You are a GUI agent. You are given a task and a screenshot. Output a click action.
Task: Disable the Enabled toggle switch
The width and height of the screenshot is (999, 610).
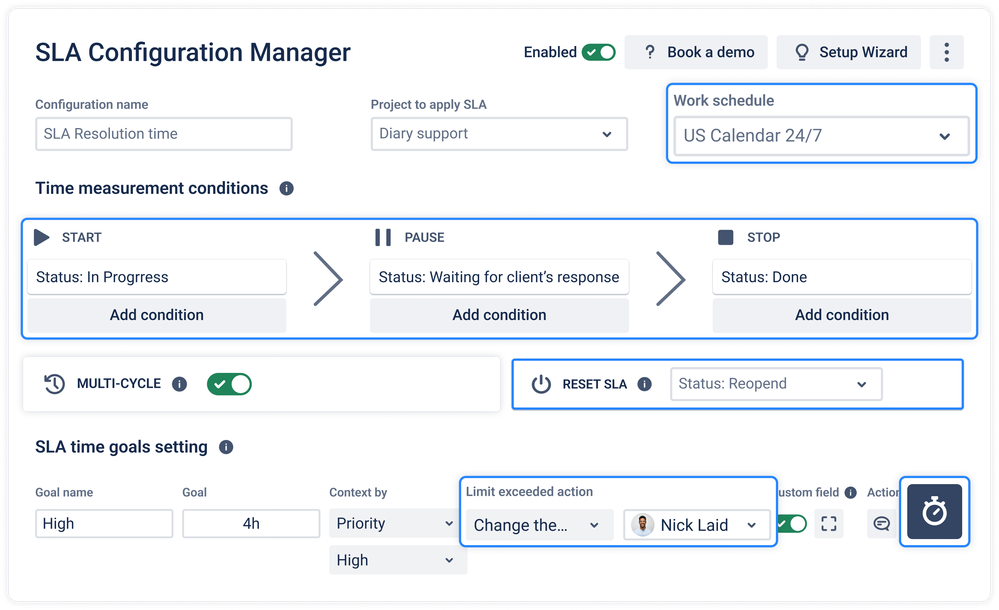point(599,52)
